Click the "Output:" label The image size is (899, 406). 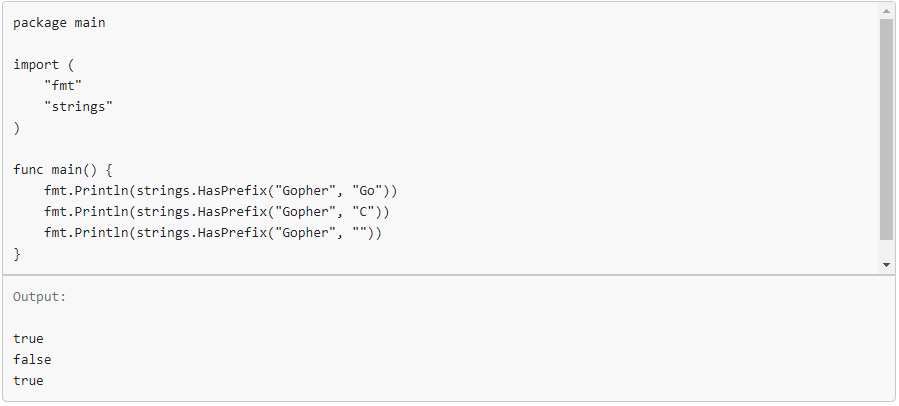tap(40, 297)
